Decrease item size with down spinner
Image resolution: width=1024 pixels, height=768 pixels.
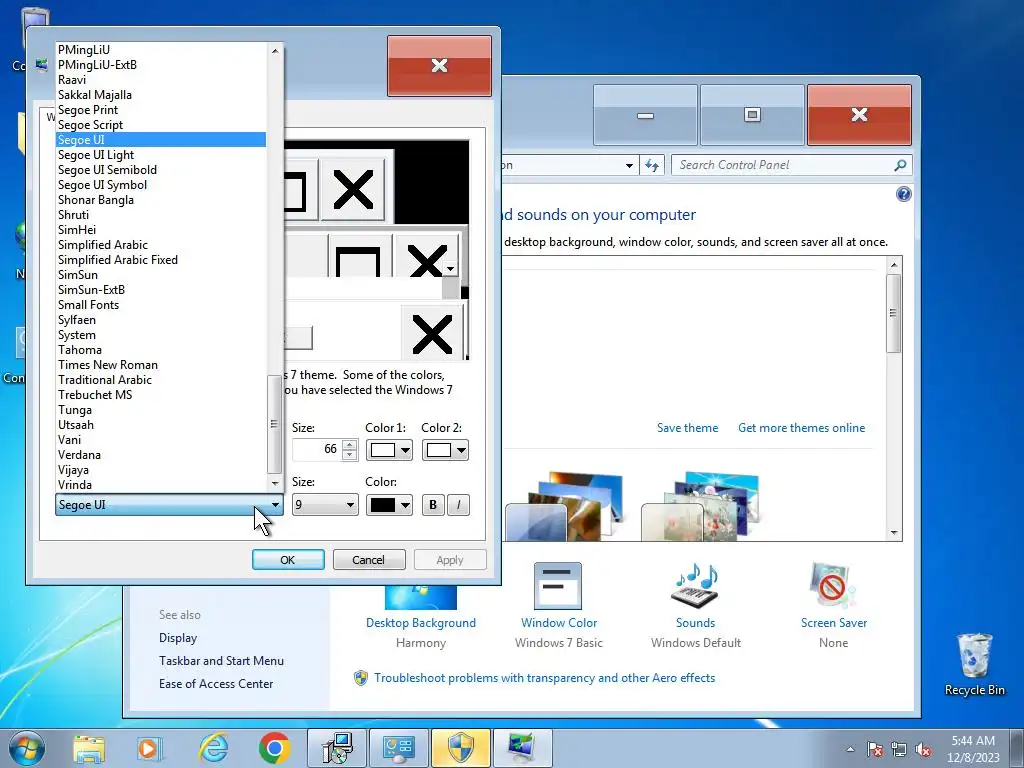tap(349, 455)
